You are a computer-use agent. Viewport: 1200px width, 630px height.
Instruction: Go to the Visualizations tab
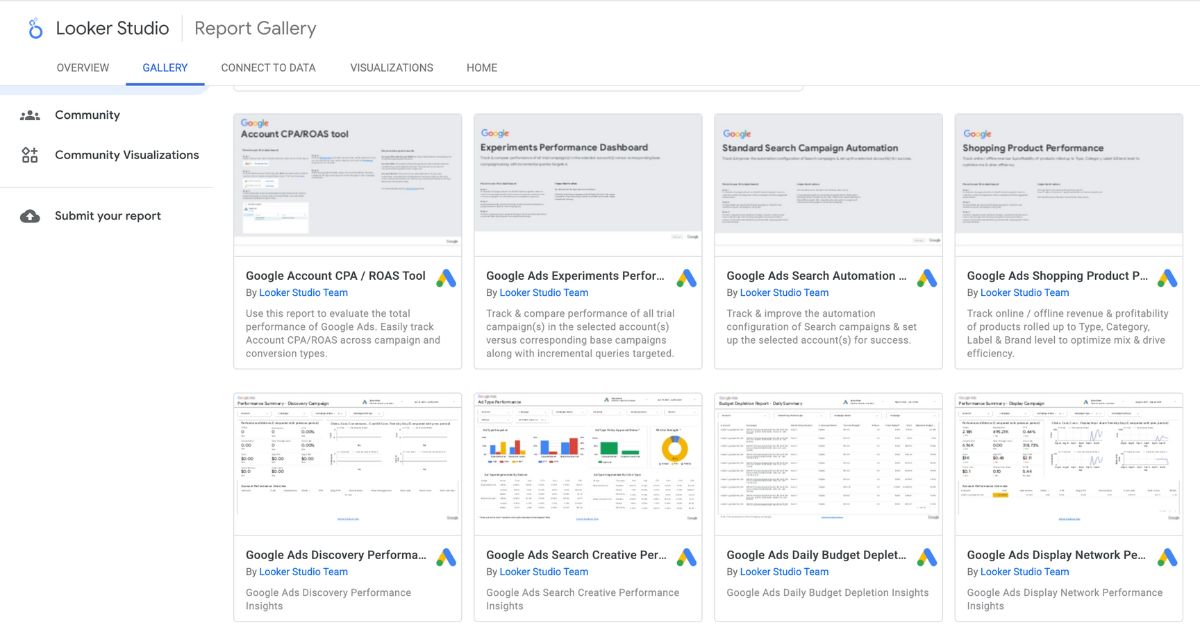tap(391, 68)
